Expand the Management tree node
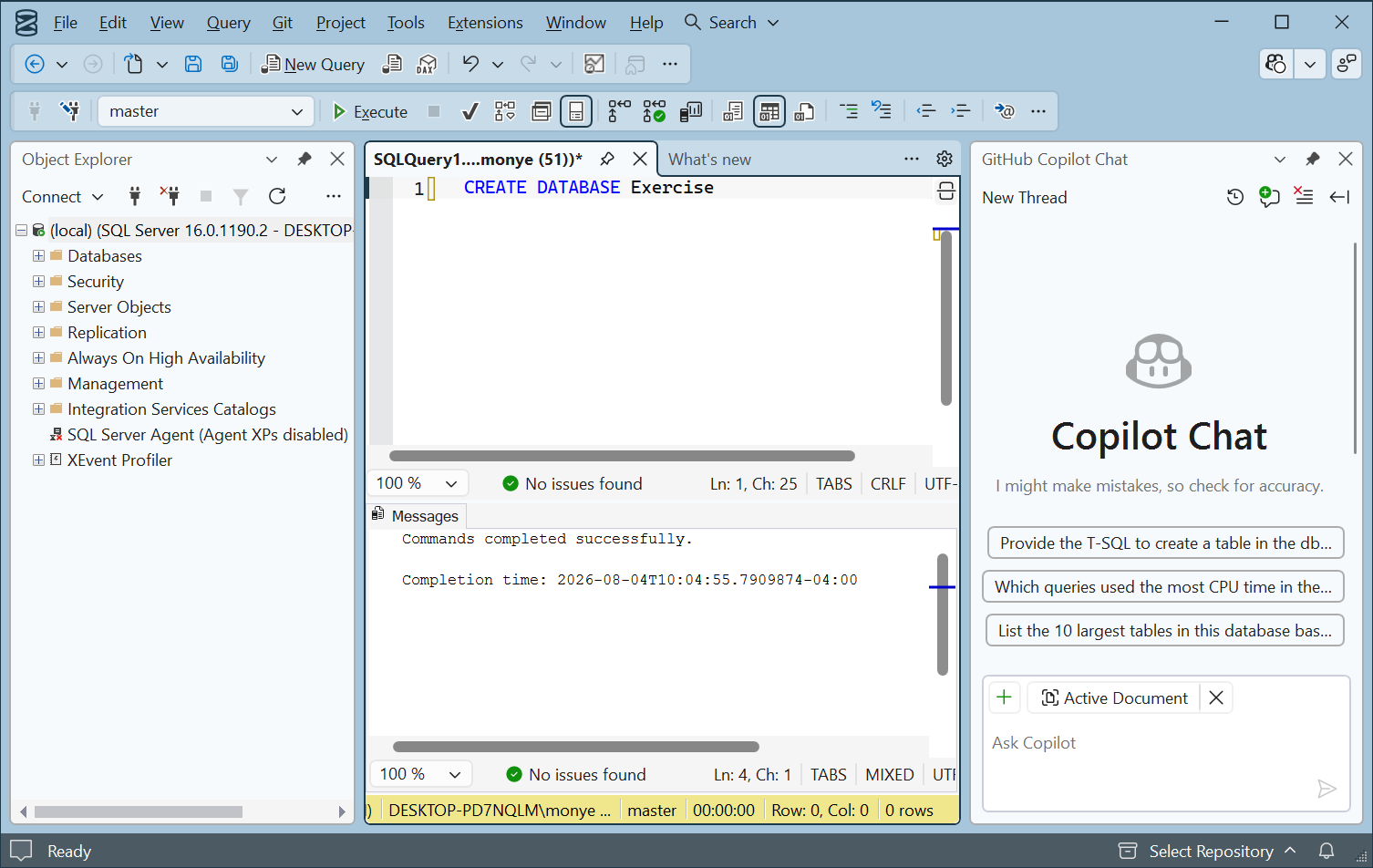Screen dimensions: 1373x868 [38, 384]
